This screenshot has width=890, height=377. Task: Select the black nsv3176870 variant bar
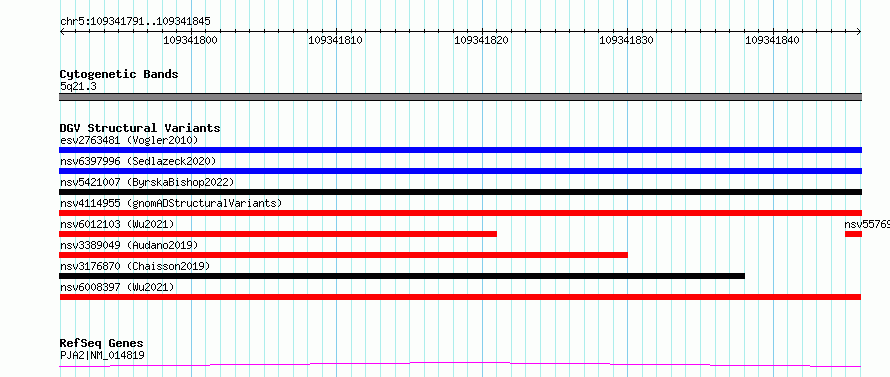[x=402, y=276]
